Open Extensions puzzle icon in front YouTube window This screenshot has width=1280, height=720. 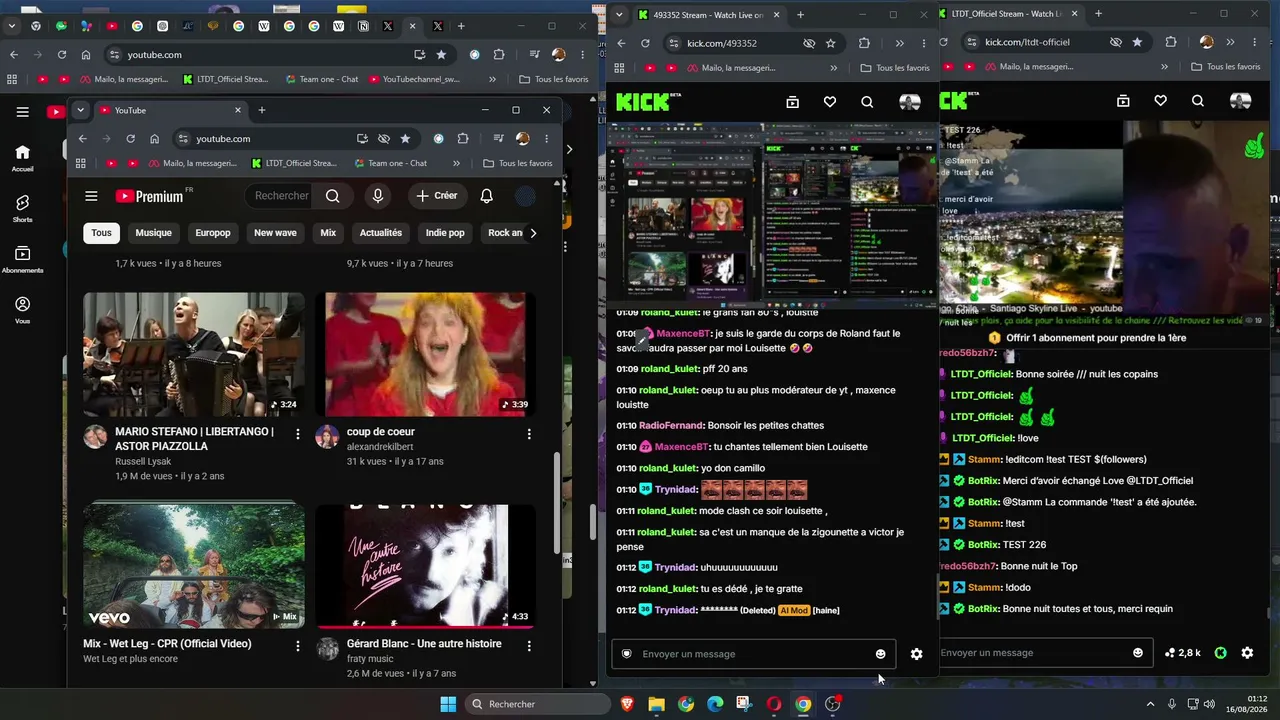pyautogui.click(x=463, y=139)
